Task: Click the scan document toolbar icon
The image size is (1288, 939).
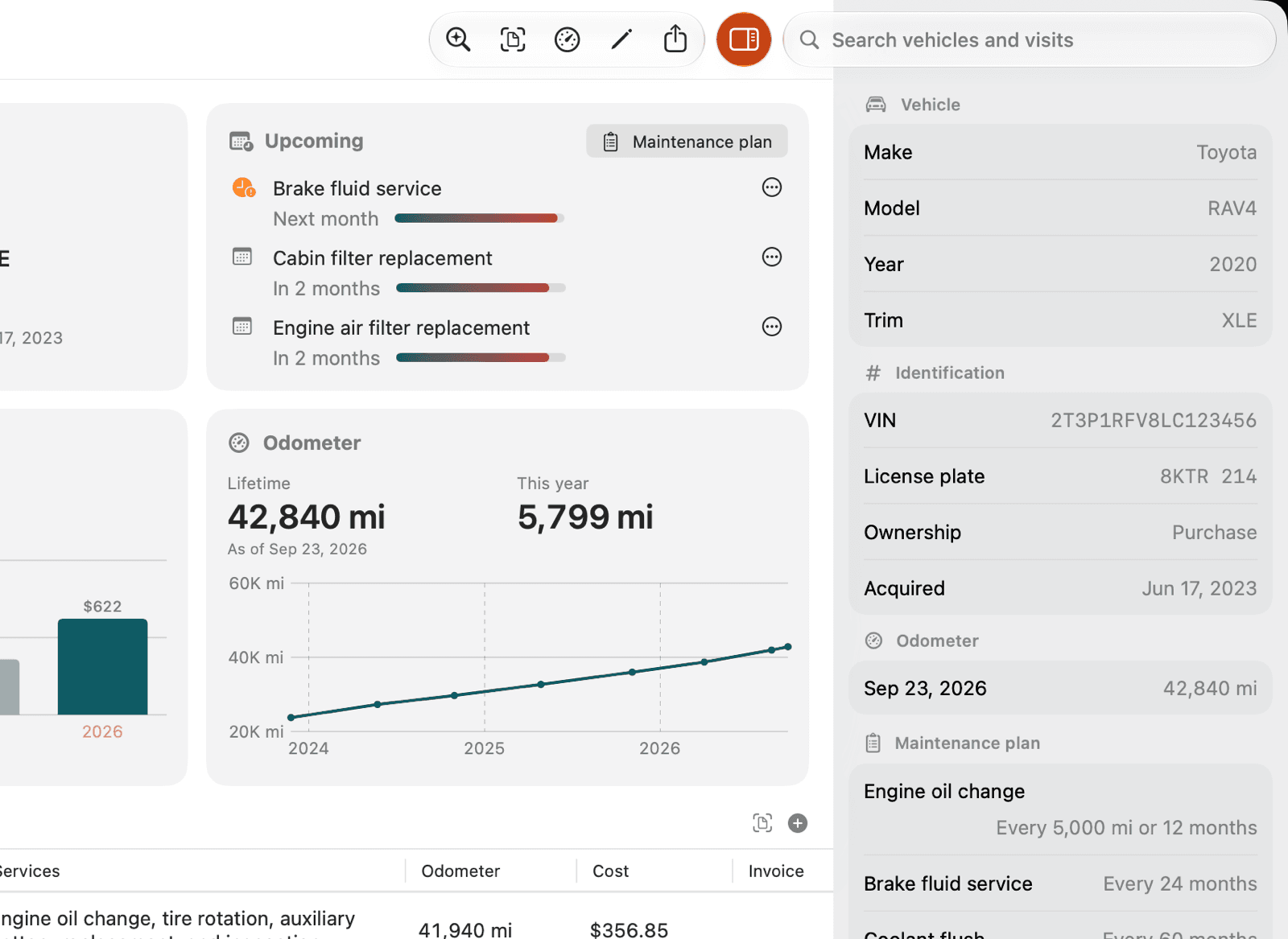Action: tap(513, 39)
